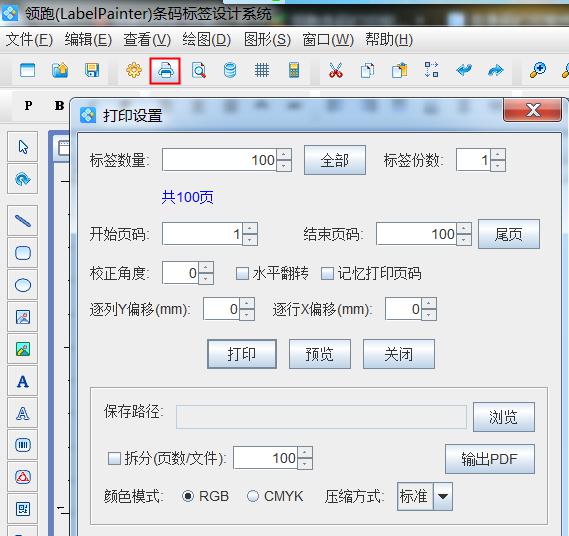Toggle the grid display icon
This screenshot has height=536, width=569.
(262, 70)
